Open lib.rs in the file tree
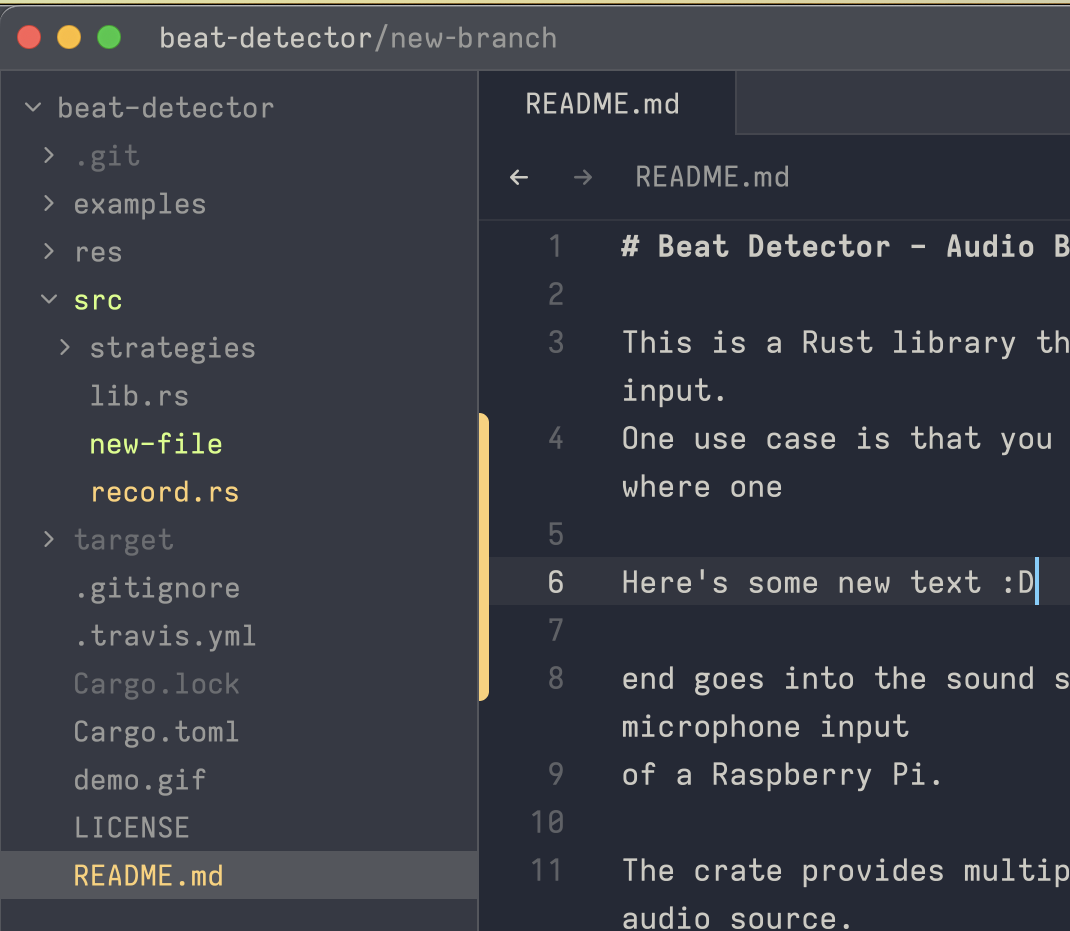Image resolution: width=1070 pixels, height=931 pixels. tap(139, 396)
